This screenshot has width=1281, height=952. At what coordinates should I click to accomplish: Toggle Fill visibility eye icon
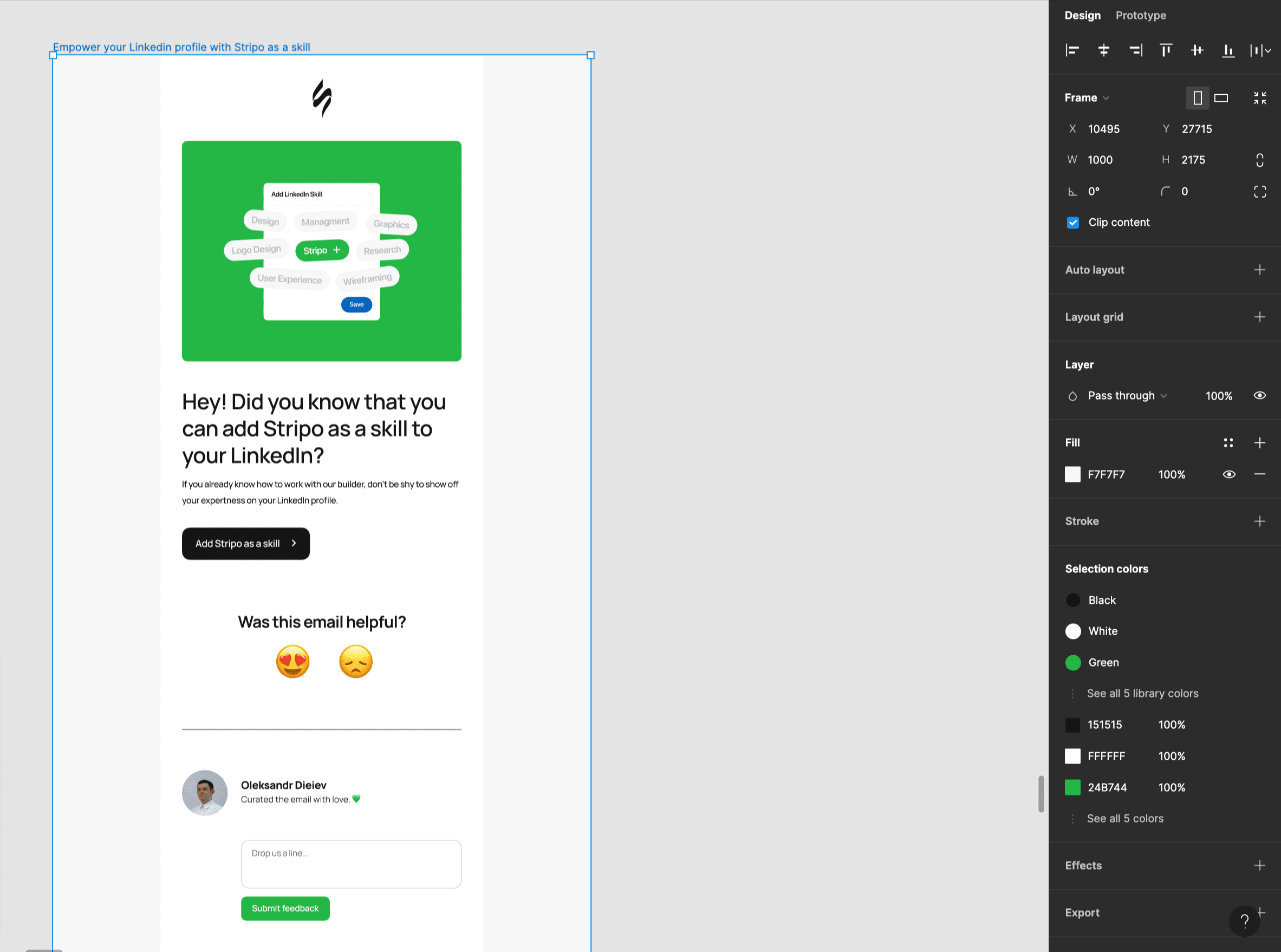(1228, 474)
